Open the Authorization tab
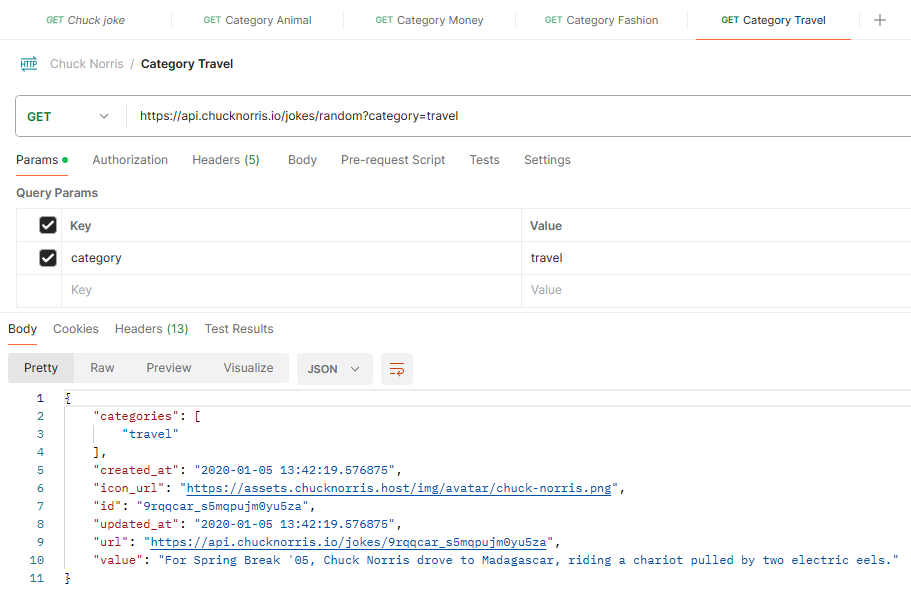This screenshot has width=911, height=592. pos(130,160)
